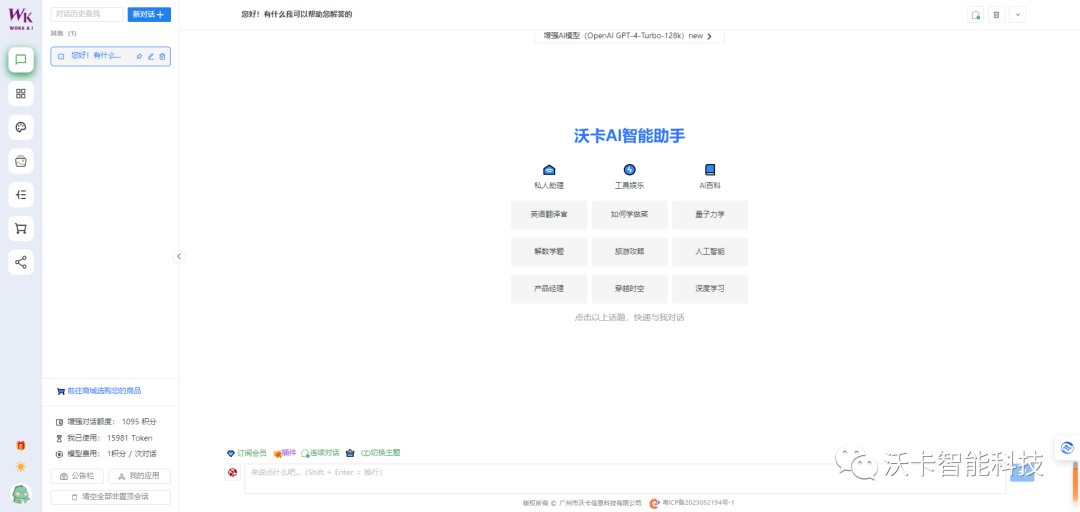Image resolution: width=1080 pixels, height=512 pixels.
Task: Click the message input box 来说点什么吧
Action: point(625,478)
